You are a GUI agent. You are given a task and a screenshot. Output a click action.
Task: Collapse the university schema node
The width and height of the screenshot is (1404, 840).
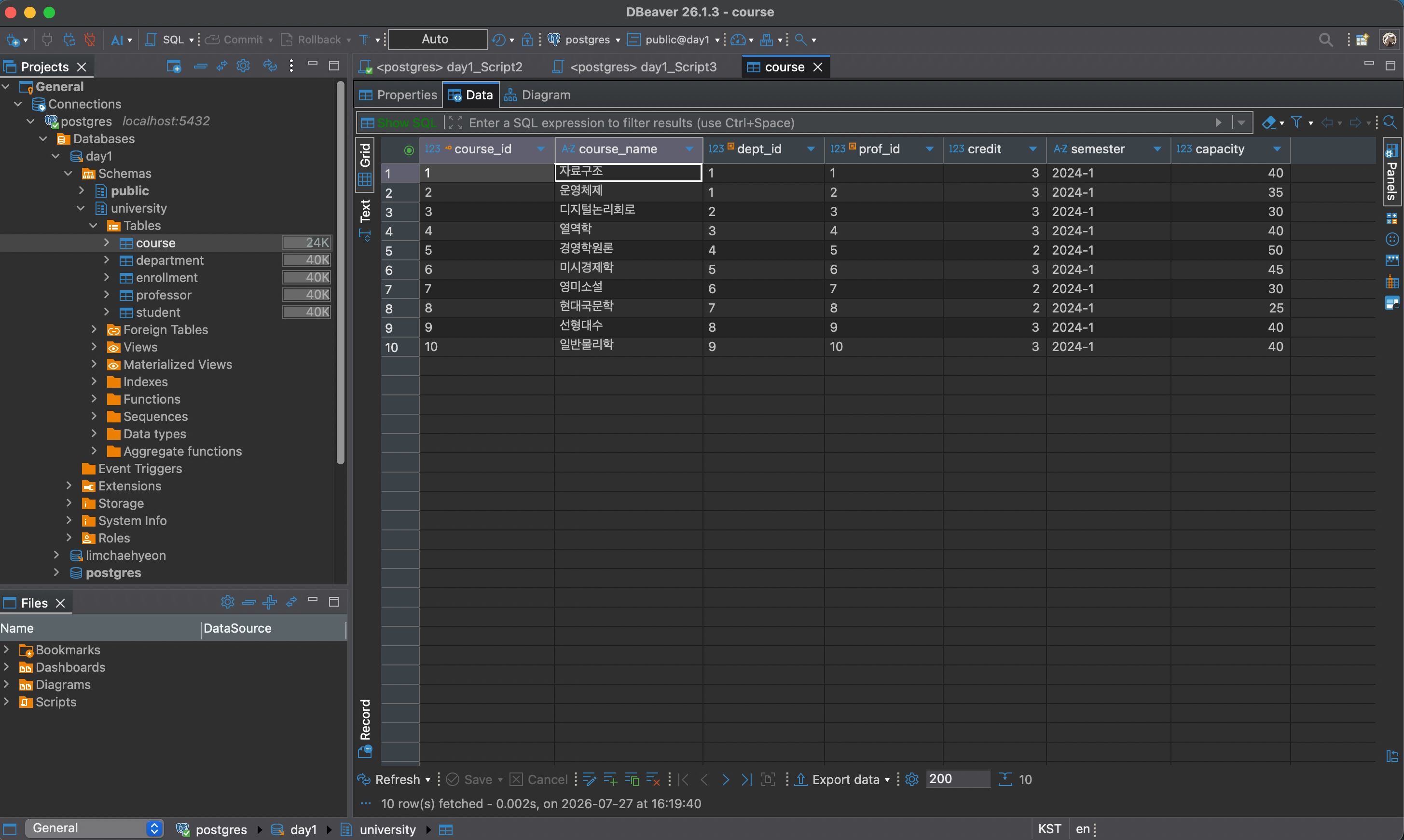click(81, 208)
